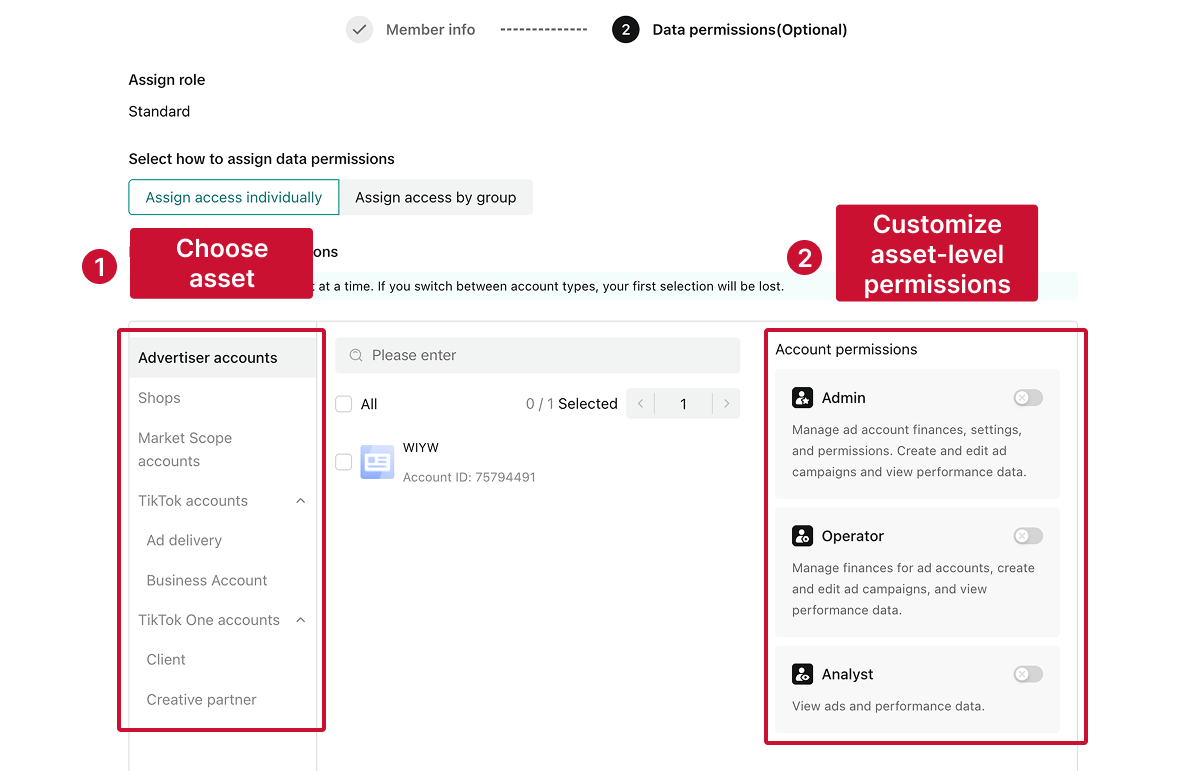1200x771 pixels.
Task: Click the page number 1 field
Action: pos(684,404)
